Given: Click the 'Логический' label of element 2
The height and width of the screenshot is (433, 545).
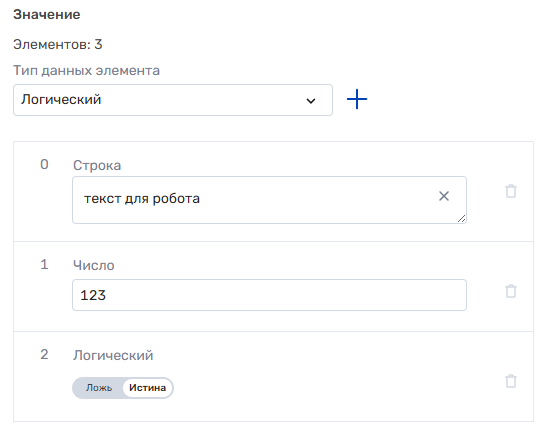Looking at the screenshot, I should click(113, 356).
